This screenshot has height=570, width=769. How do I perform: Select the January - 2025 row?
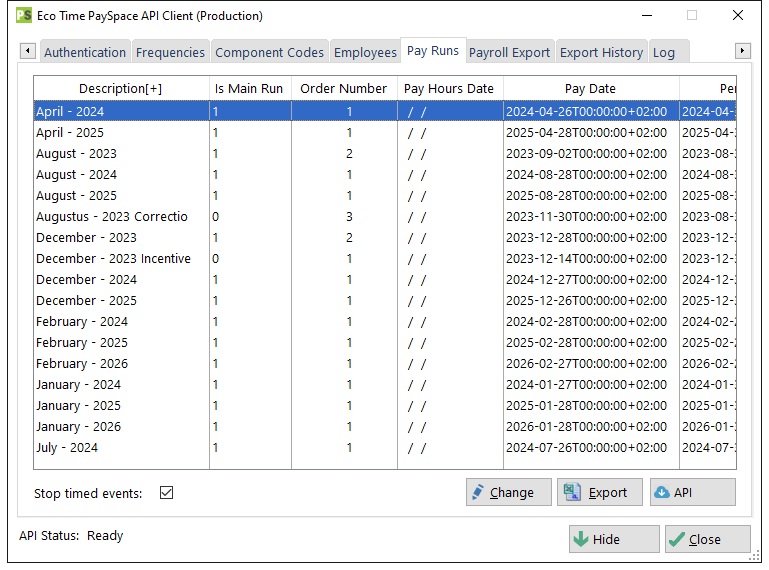(385, 406)
